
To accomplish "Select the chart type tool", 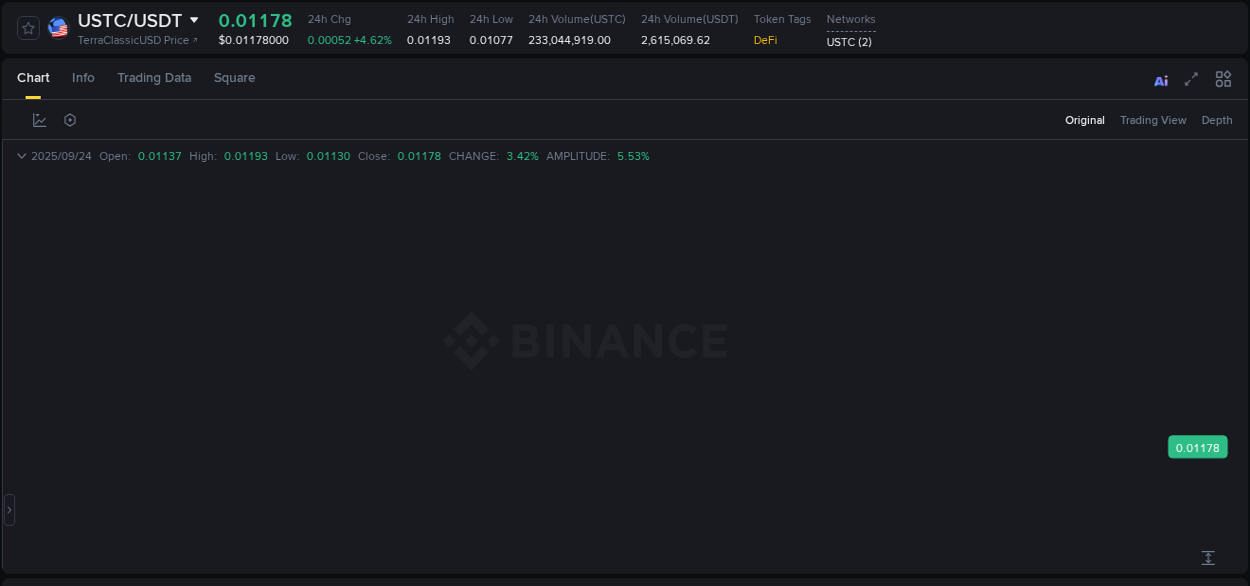I will [39, 119].
